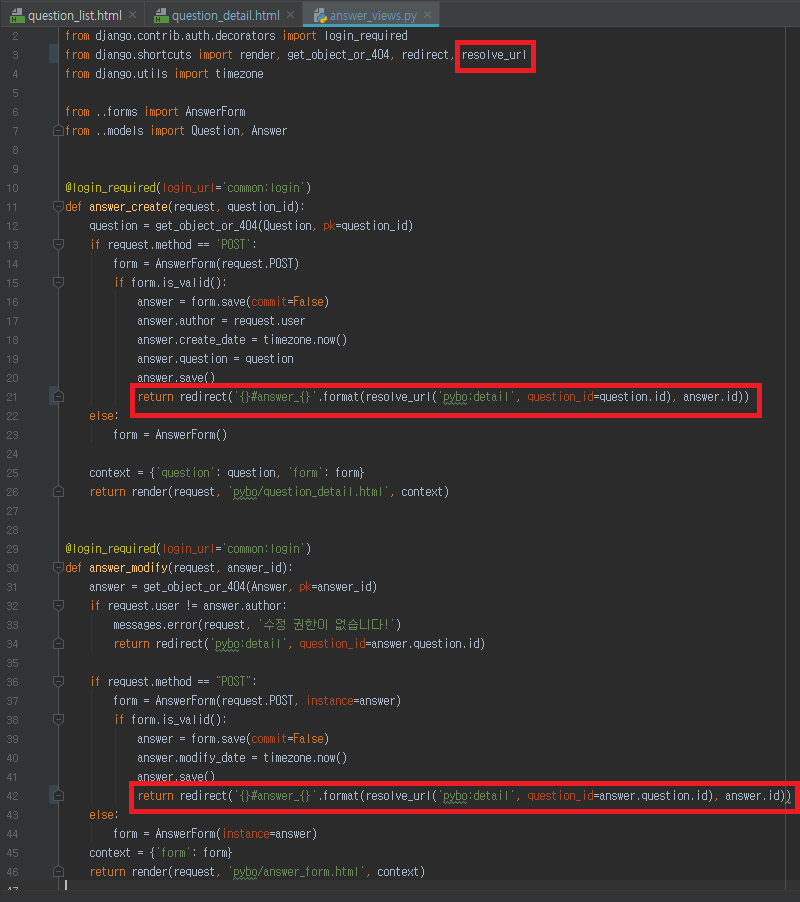Collapse the import block fold marker at line 7
800x902 pixels.
tap(58, 131)
